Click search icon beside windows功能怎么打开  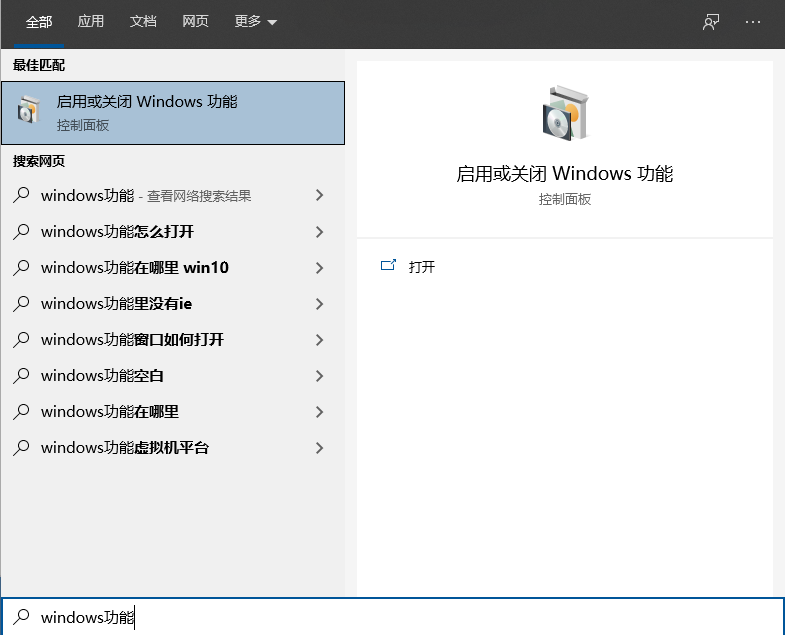21,232
